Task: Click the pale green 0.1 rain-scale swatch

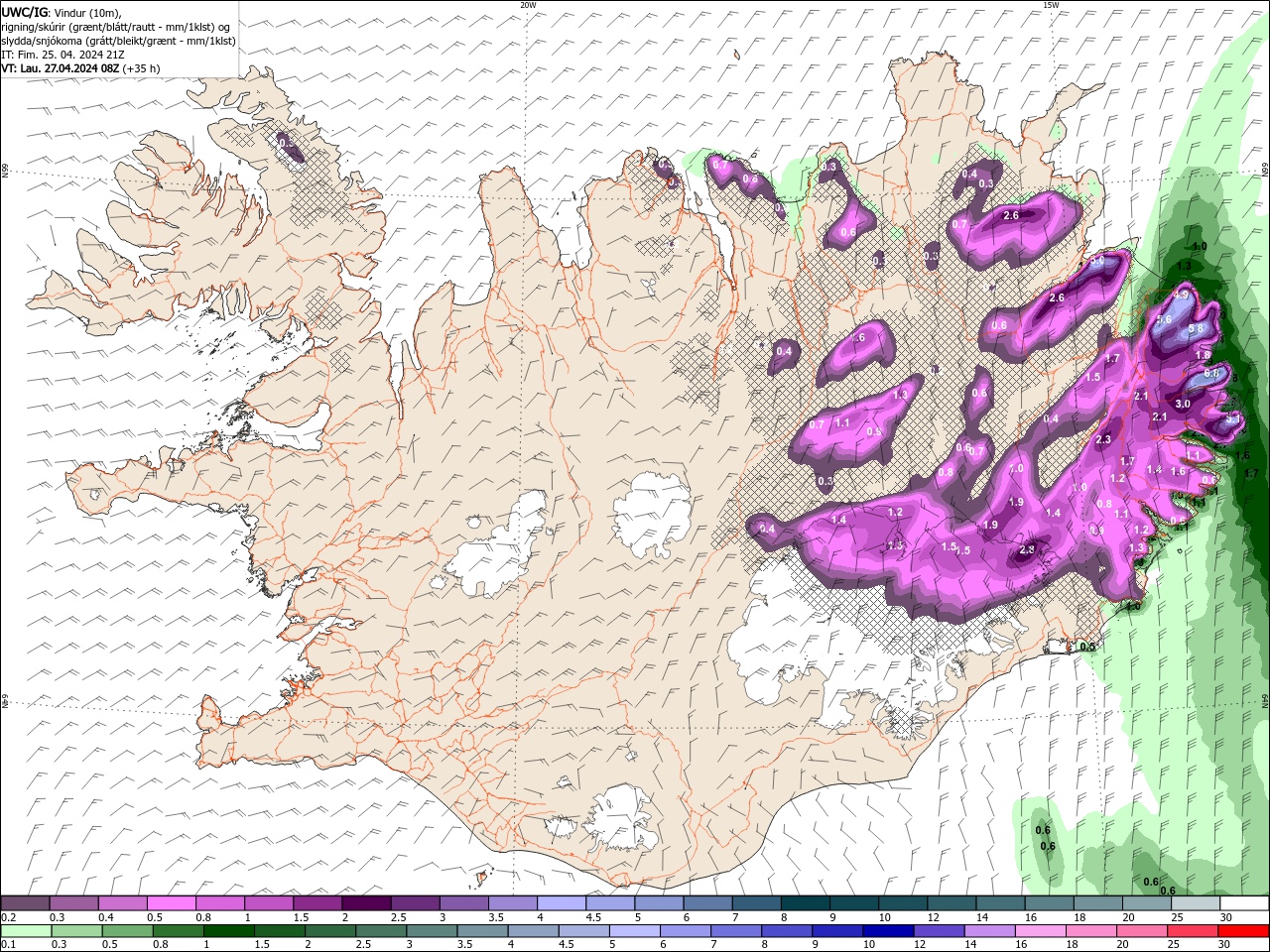Action: (26, 931)
